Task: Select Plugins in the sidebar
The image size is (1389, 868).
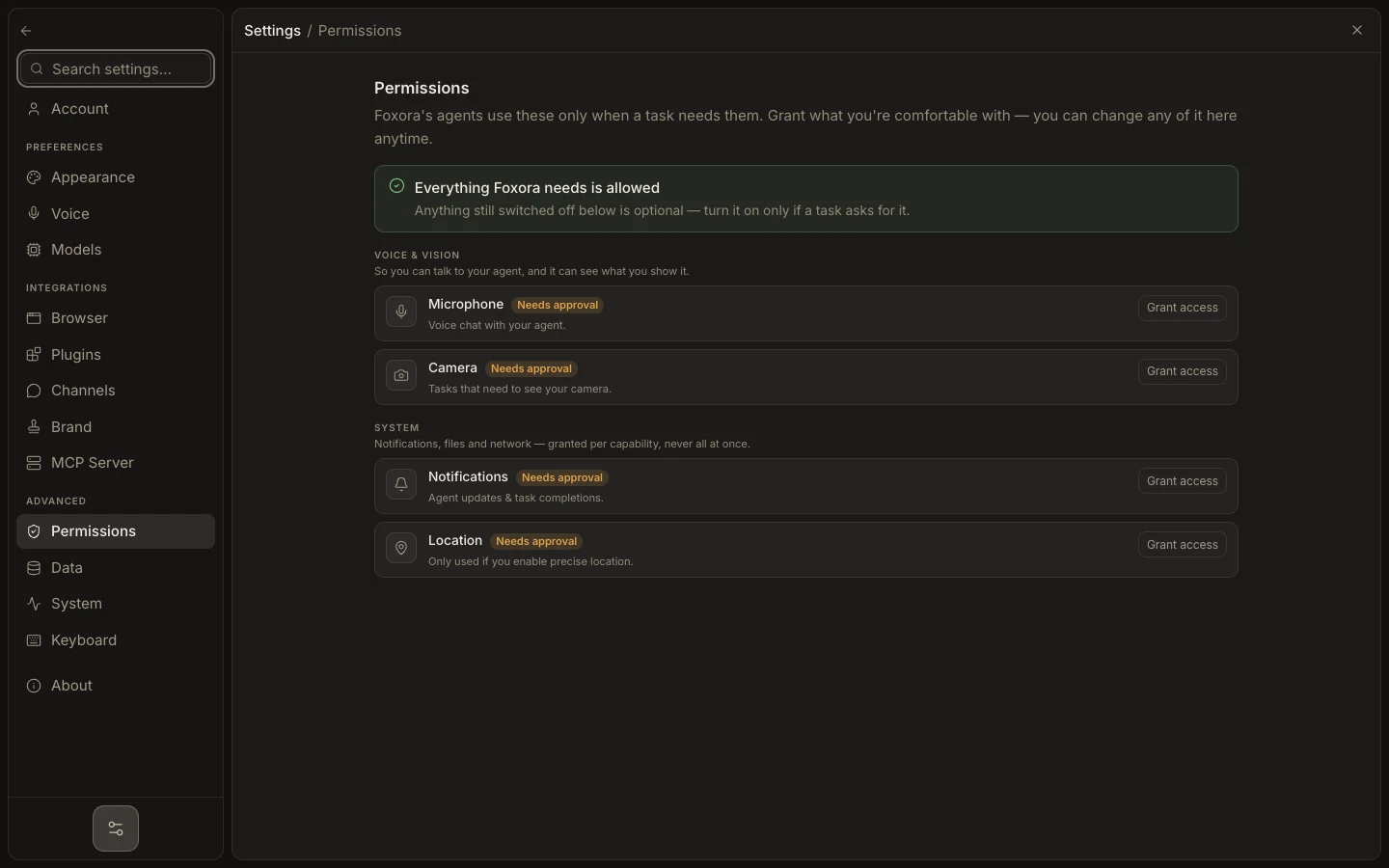Action: pyautogui.click(x=116, y=355)
